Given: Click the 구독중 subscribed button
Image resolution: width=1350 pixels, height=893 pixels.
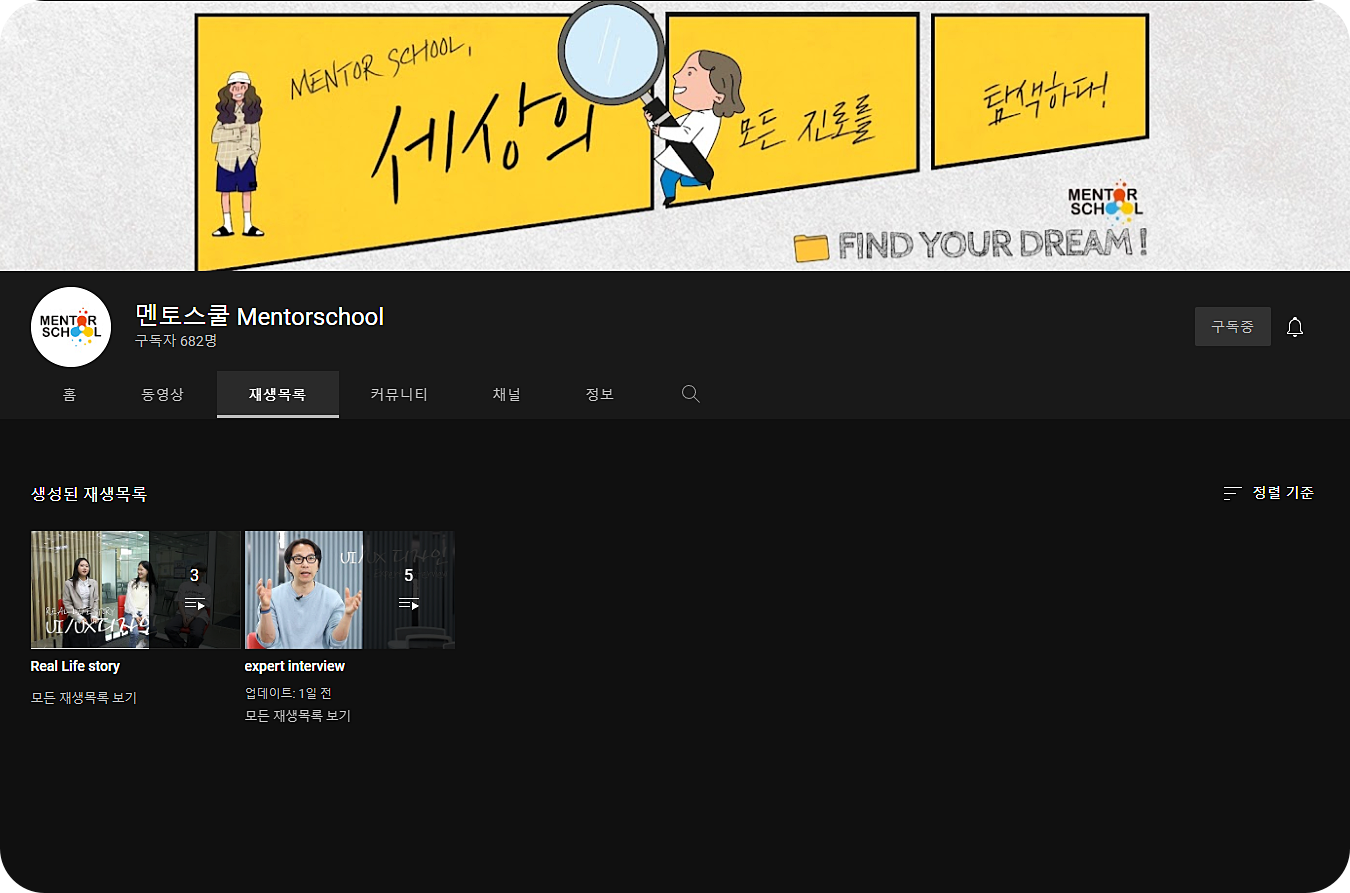Looking at the screenshot, I should [1233, 327].
